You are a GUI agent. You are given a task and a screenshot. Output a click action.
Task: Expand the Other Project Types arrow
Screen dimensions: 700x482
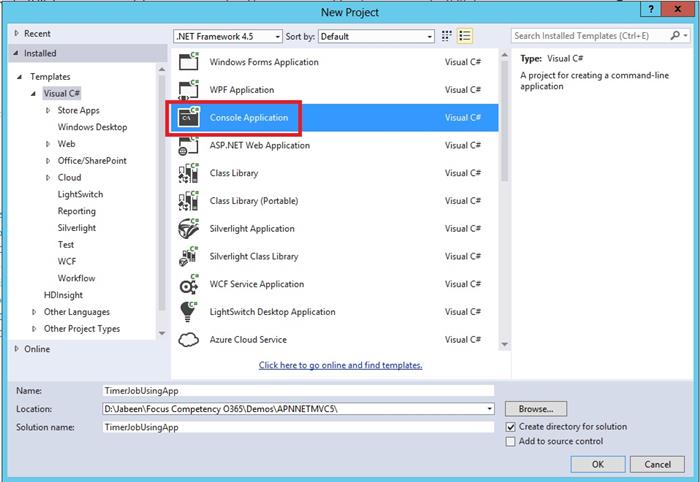[34, 329]
